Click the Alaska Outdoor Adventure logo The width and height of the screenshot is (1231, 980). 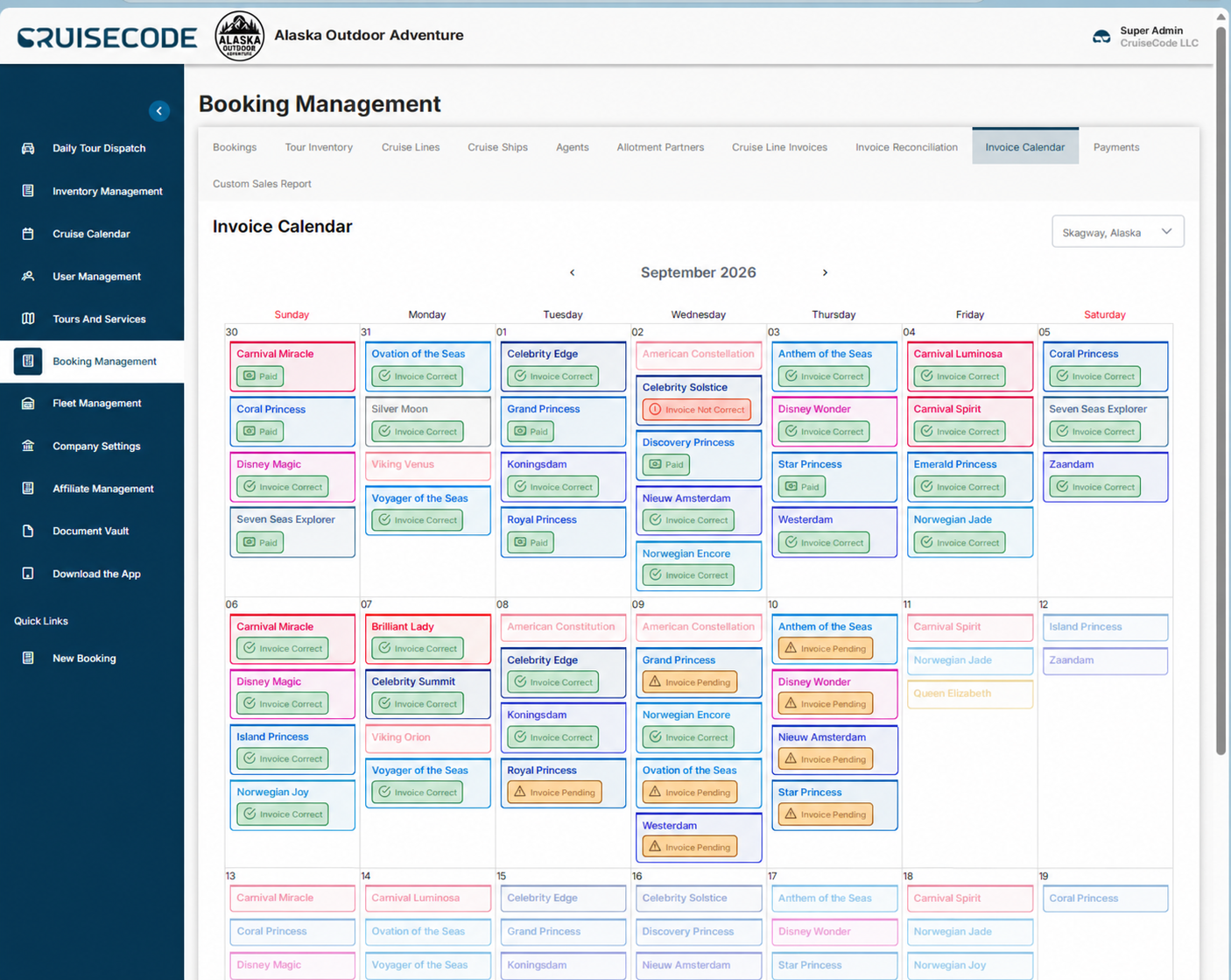tap(239, 36)
